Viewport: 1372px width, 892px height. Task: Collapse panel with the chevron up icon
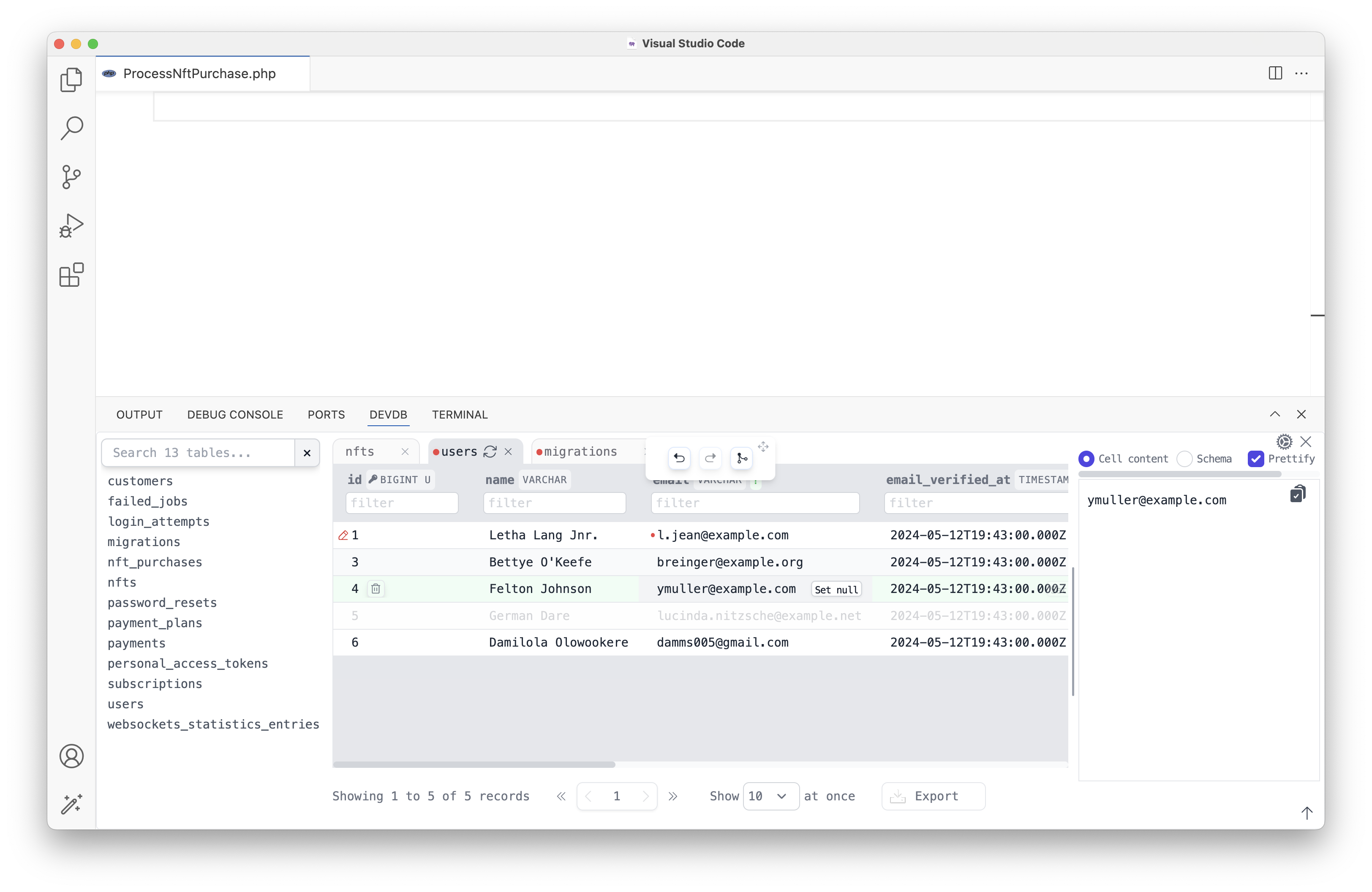tap(1274, 414)
